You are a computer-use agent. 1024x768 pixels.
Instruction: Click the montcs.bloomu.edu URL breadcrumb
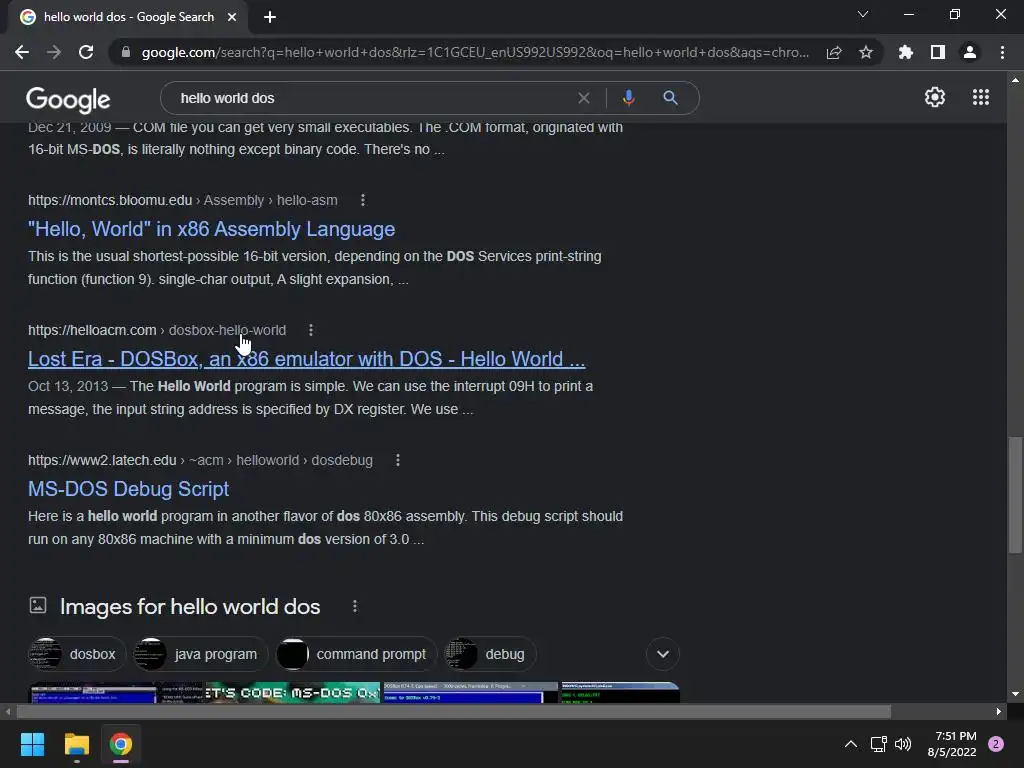(183, 200)
